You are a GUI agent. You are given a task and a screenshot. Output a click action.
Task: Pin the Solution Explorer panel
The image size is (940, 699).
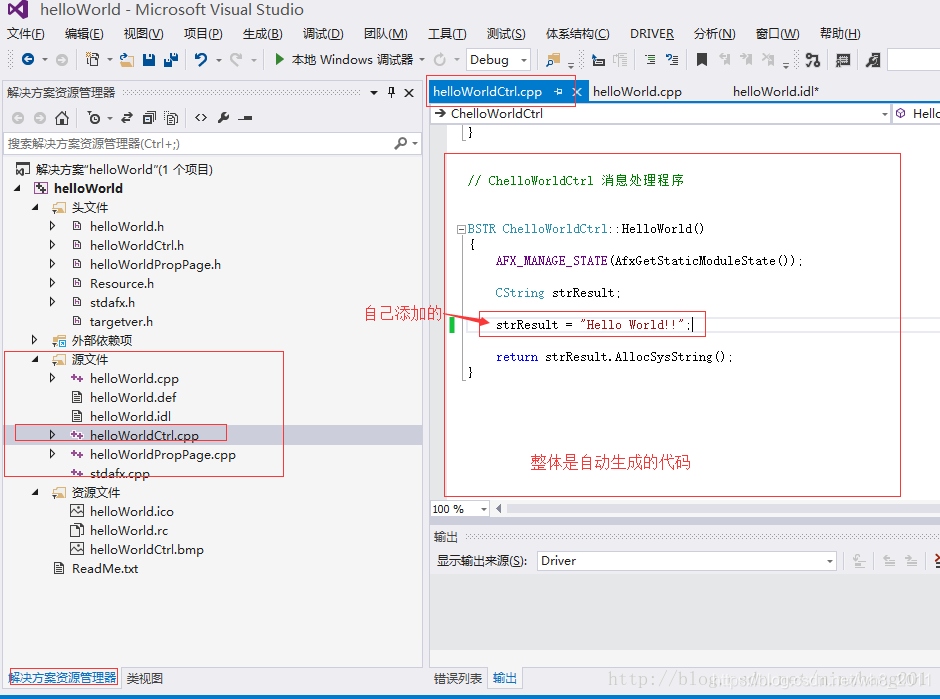pos(391,92)
